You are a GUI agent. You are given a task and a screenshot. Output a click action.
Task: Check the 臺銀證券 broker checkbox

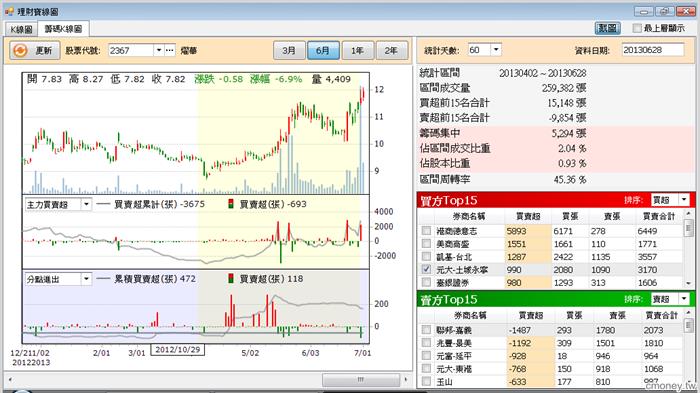[426, 282]
